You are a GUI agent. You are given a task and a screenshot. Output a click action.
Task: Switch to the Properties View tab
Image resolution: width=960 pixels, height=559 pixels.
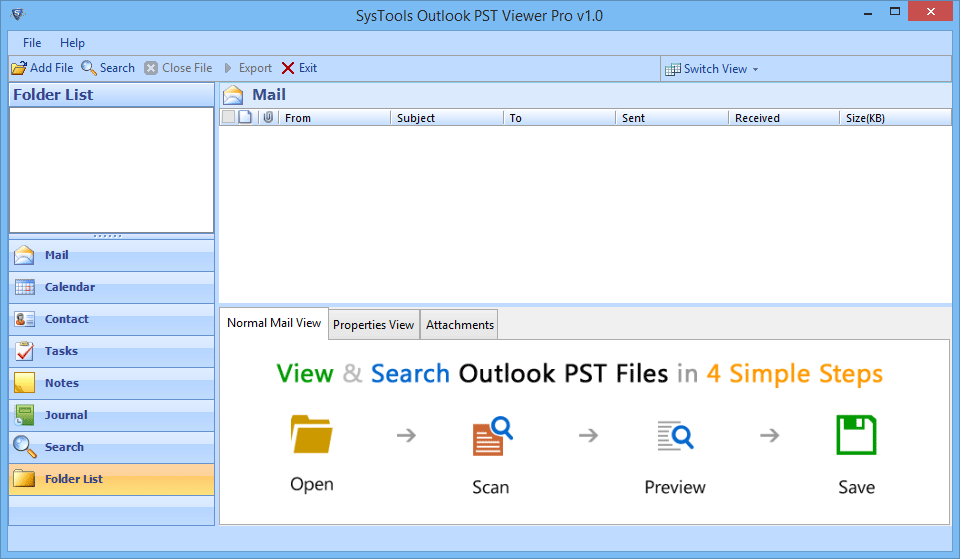tap(373, 325)
